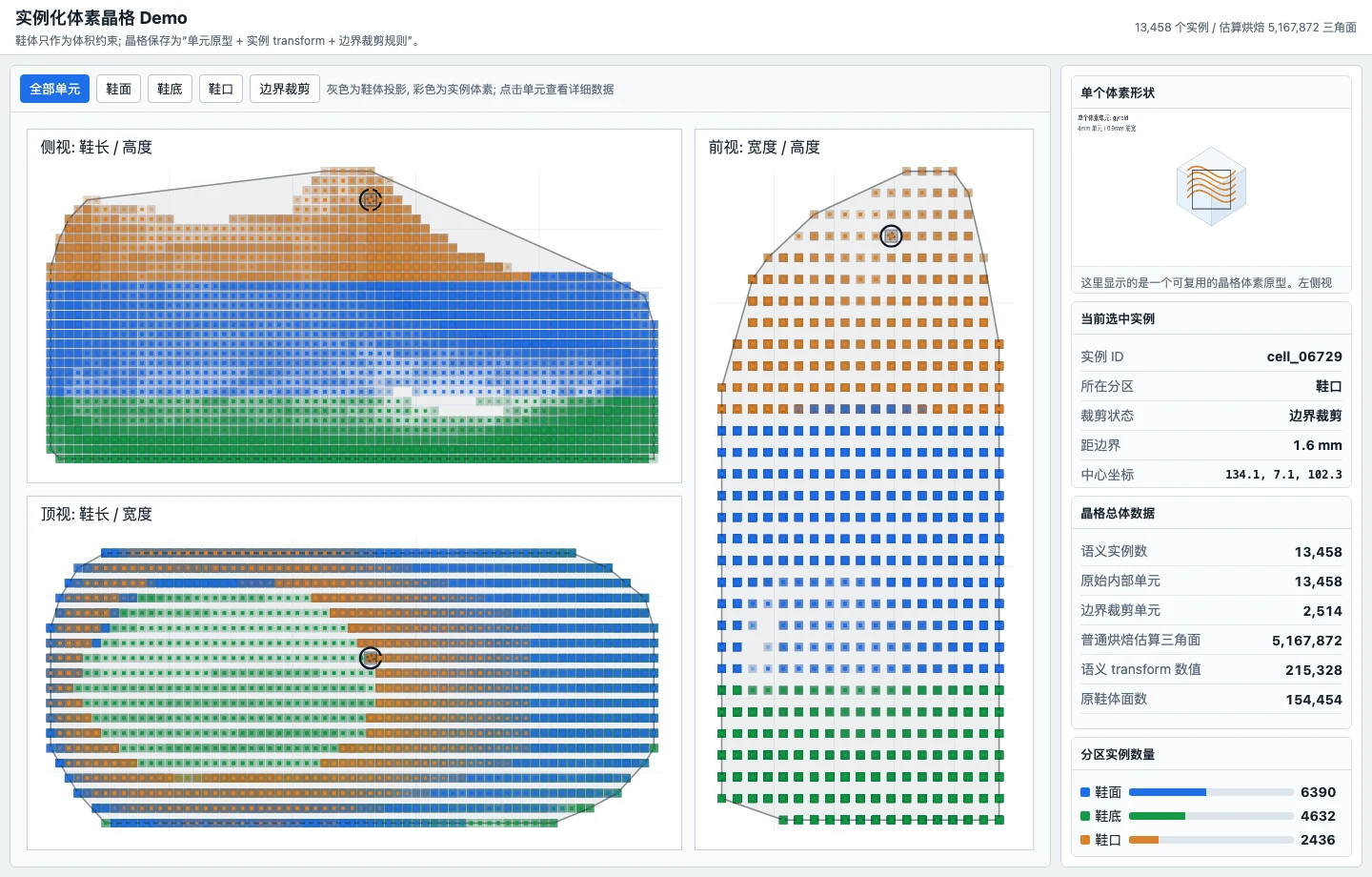The height and width of the screenshot is (877, 1372).
Task: Click the 单个体素形状 panel header
Action: click(x=1118, y=92)
